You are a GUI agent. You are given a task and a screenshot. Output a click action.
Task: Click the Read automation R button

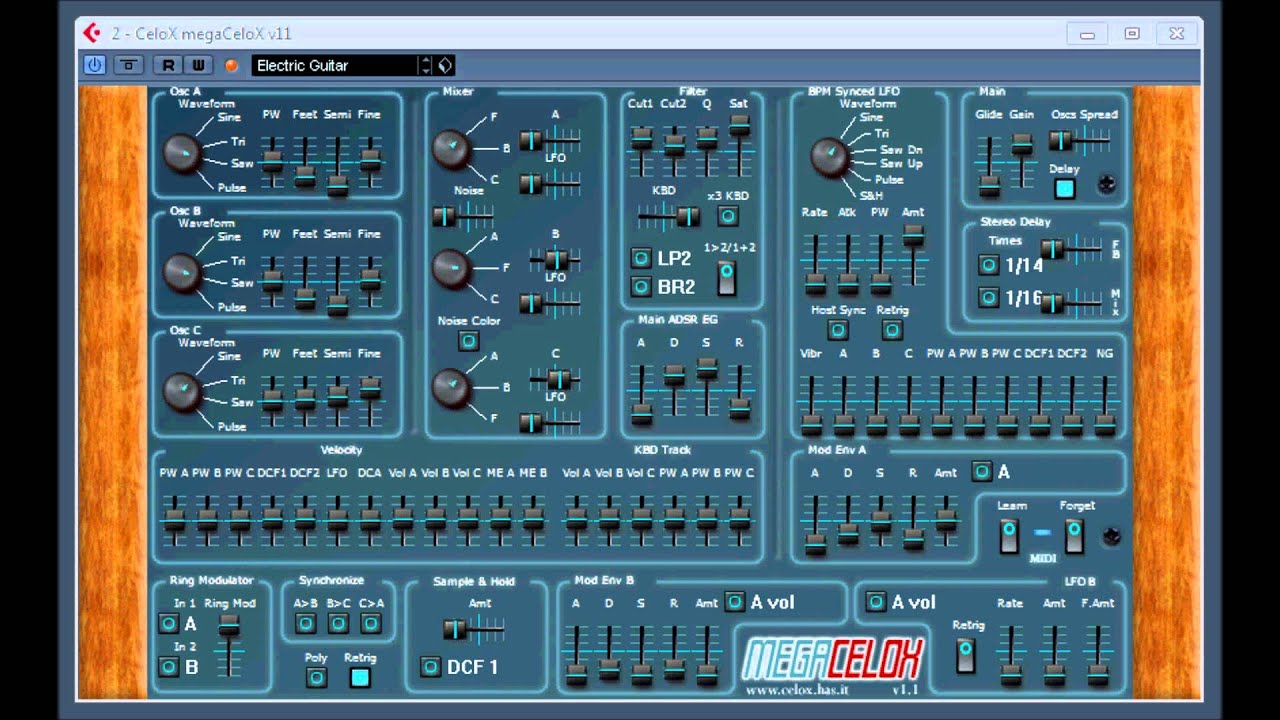pyautogui.click(x=168, y=65)
